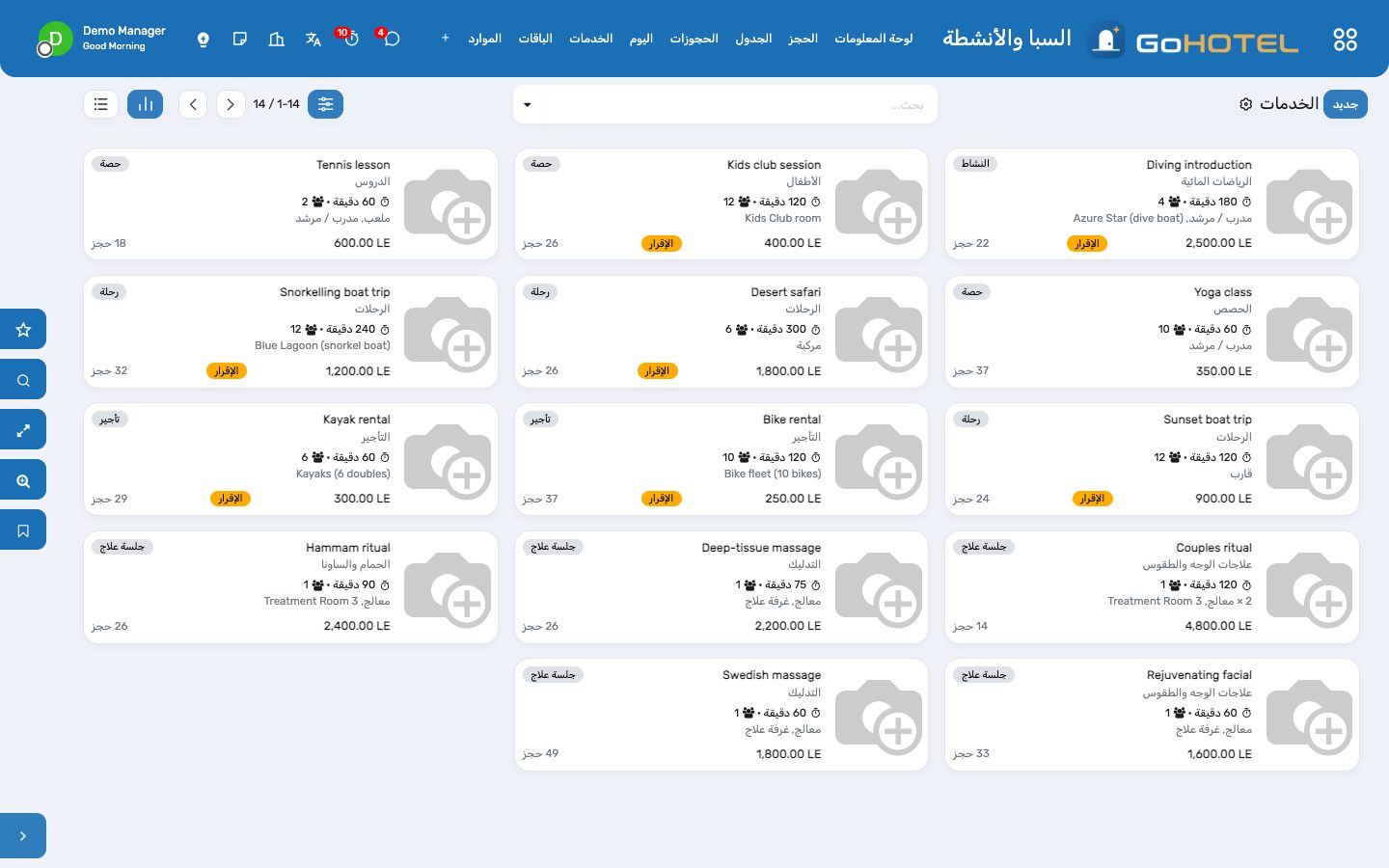Click the company building icon in header
This screenshot has width=1389, height=868.
277,40
